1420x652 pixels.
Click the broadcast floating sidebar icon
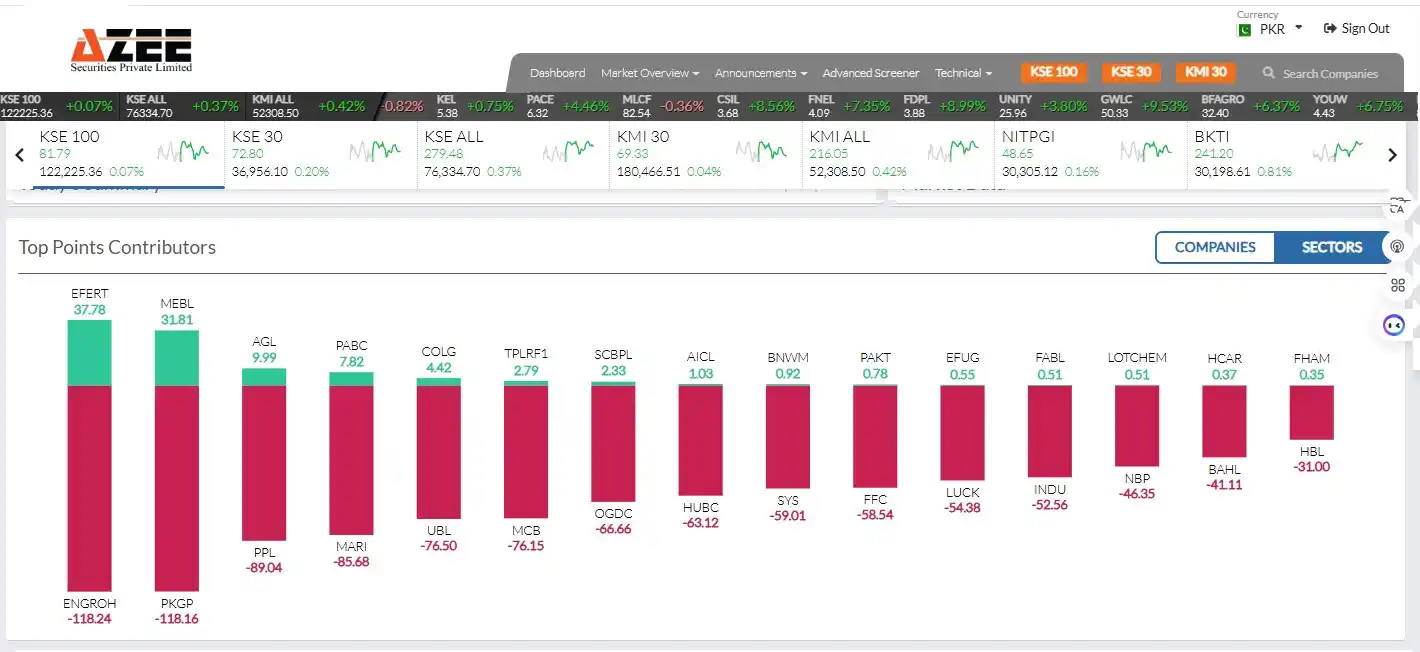[1397, 246]
